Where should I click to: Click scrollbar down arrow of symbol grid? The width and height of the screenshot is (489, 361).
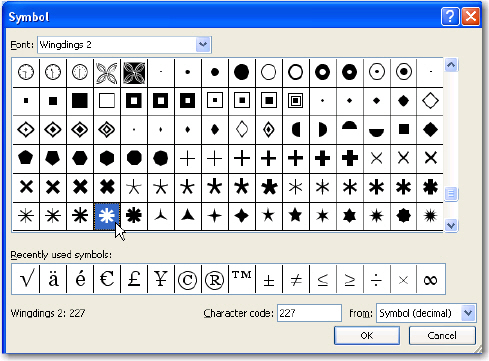click(x=451, y=226)
